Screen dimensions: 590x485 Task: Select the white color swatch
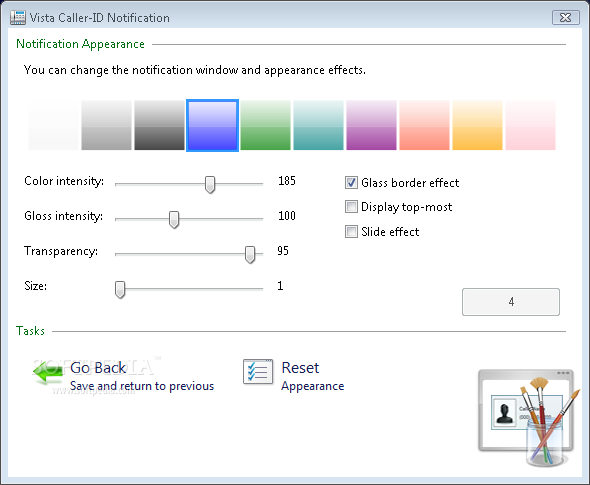[x=53, y=125]
